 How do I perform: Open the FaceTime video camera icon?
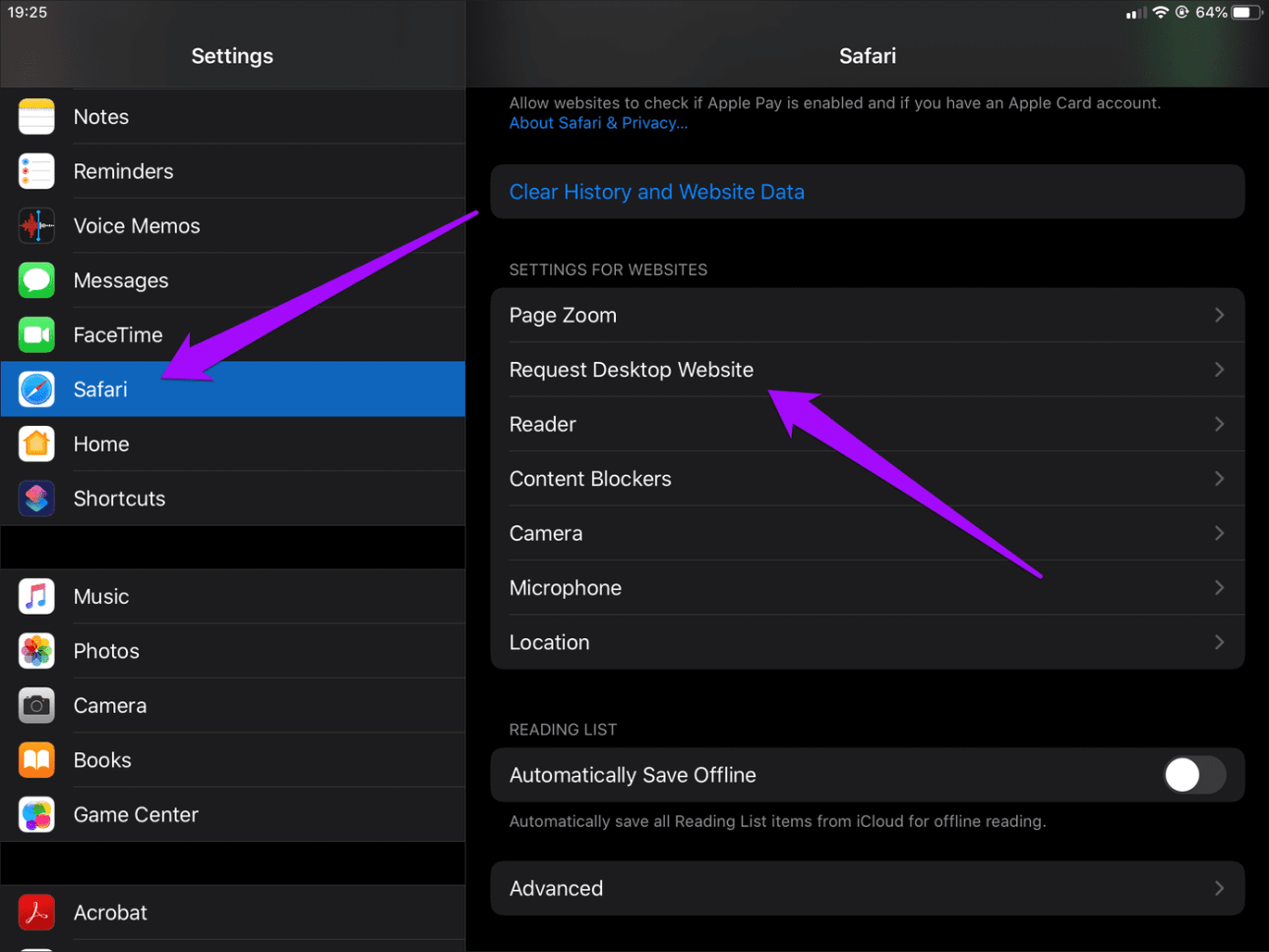pos(36,335)
